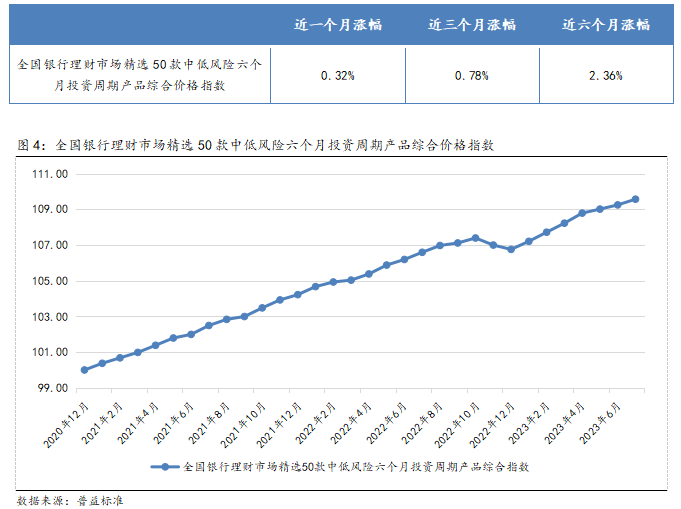
Task: Click the 数据来源：普益标准 source note
Action: tap(70, 500)
